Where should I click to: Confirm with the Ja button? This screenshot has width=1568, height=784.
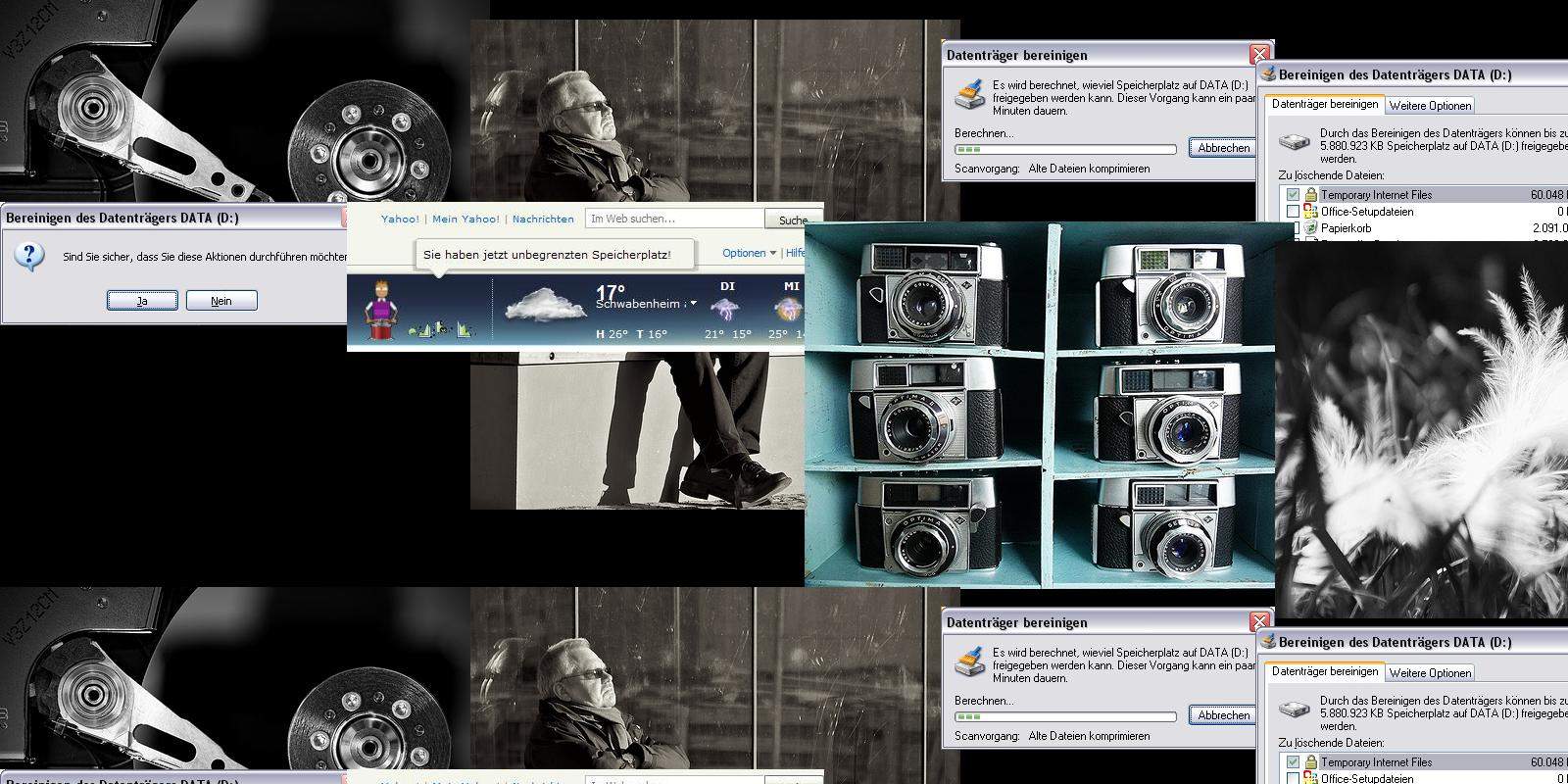(142, 301)
